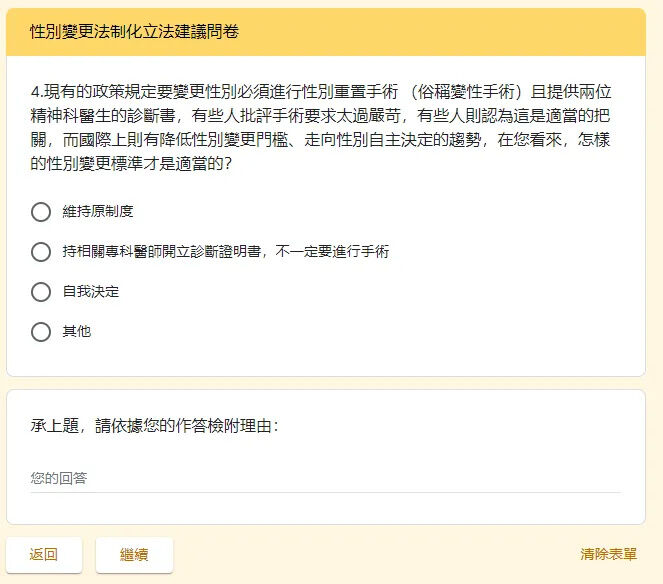The image size is (663, 584).
Task: Click the question line ending 才是適當的?
Action: click(x=131, y=164)
